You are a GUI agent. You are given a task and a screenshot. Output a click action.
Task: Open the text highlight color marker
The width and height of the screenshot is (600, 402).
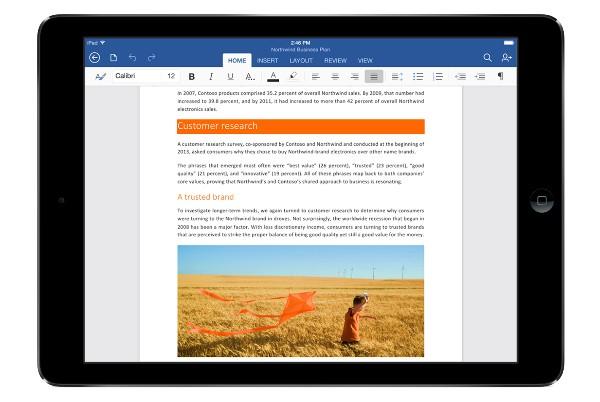(x=293, y=76)
